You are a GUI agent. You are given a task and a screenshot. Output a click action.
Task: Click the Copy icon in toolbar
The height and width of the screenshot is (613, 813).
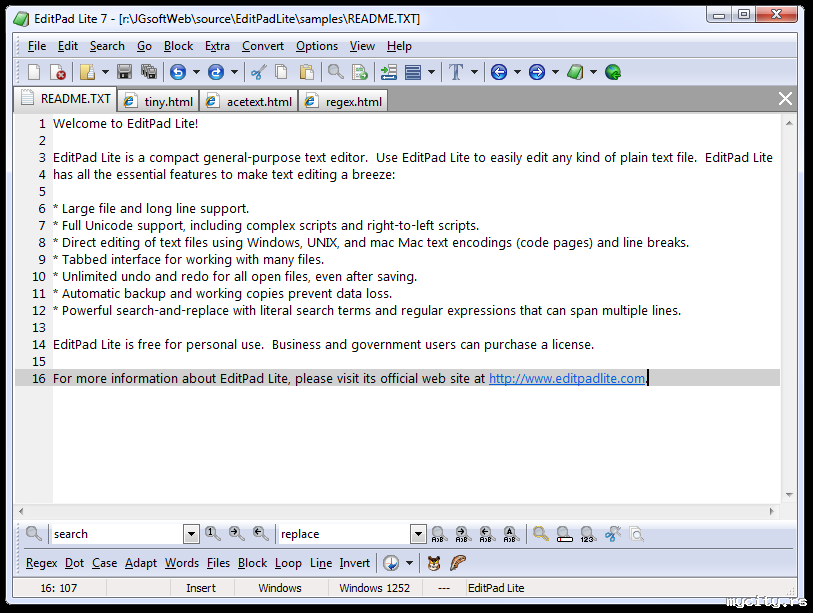click(282, 72)
